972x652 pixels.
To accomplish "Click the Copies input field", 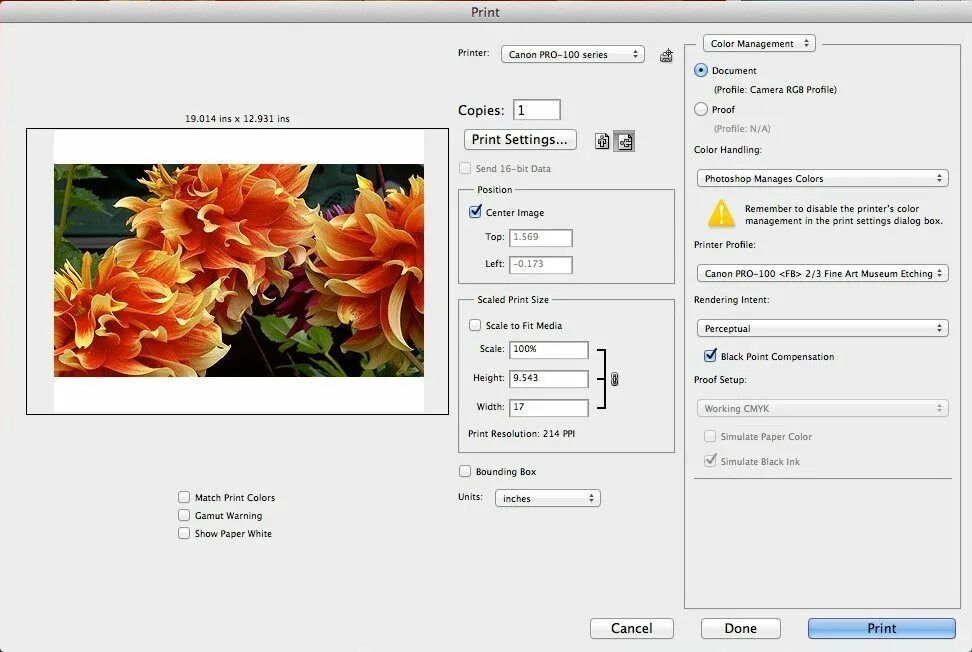I will pyautogui.click(x=537, y=110).
